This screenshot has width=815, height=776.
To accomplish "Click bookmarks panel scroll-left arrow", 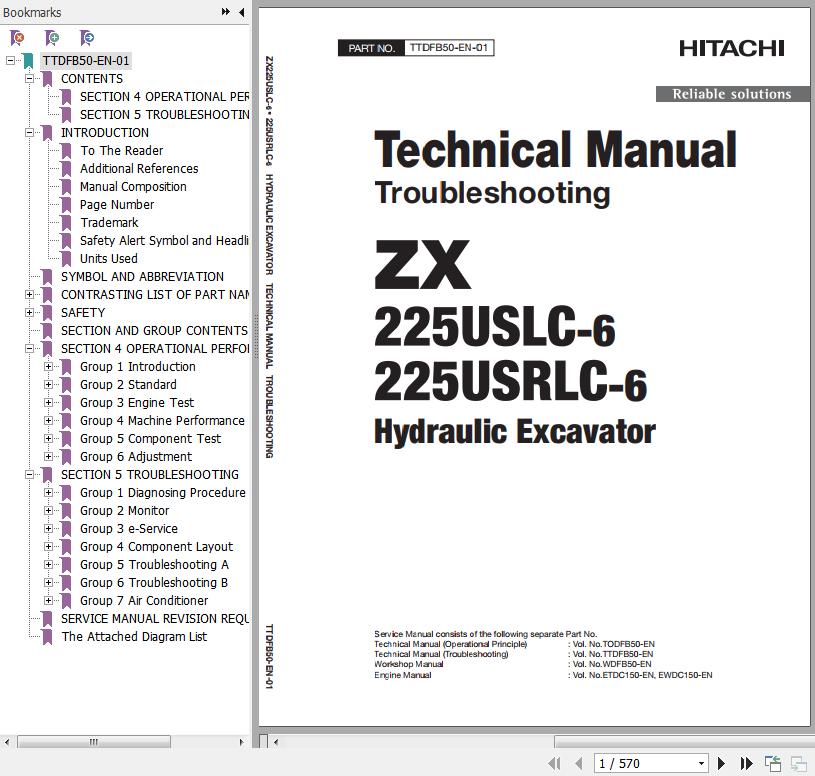I will (x=7, y=742).
